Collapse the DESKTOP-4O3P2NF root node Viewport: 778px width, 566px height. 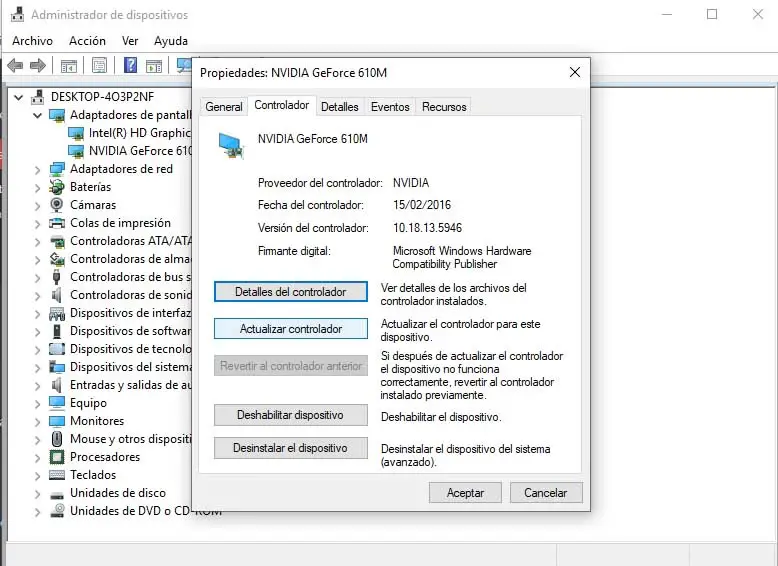pos(19,98)
